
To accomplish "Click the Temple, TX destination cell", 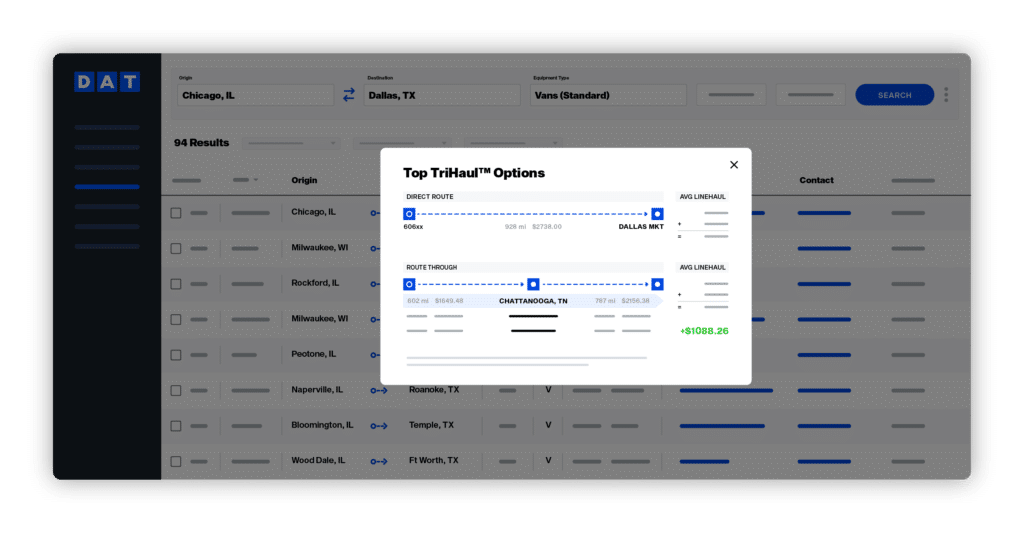I will tap(431, 425).
